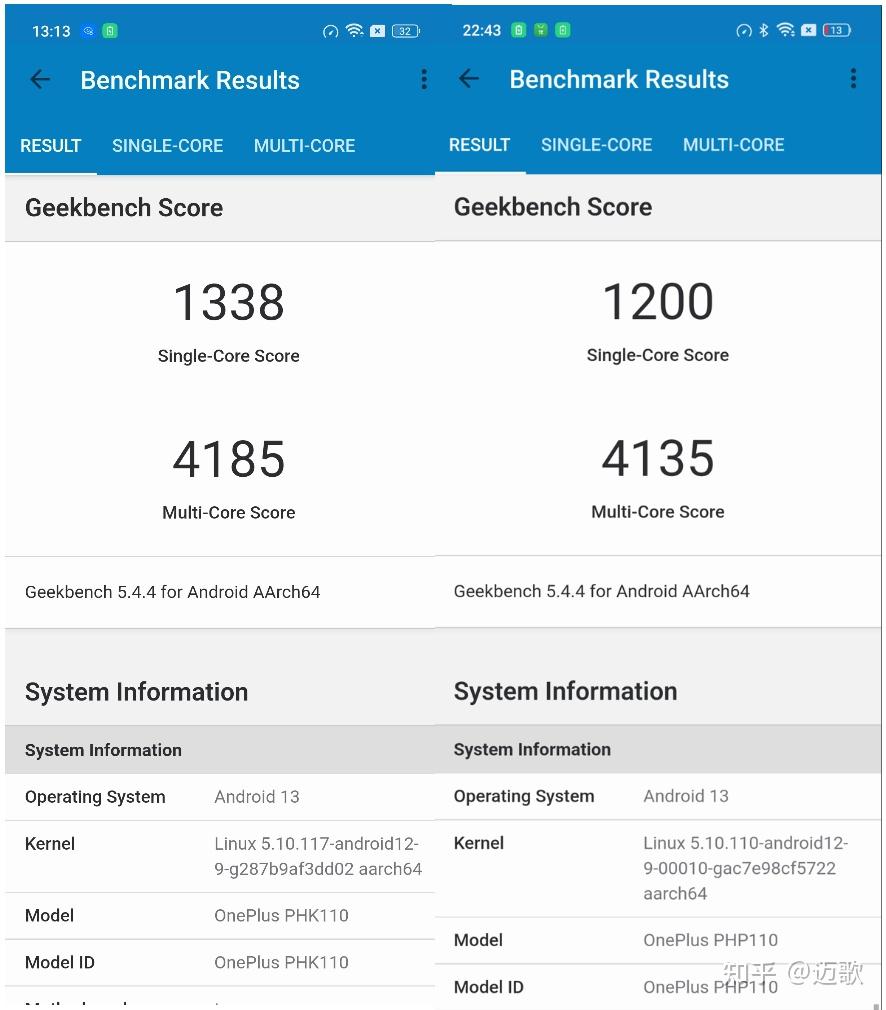Tap the Kernel row showing Linux 5.10.117
This screenshot has height=1010, width=886.
(x=220, y=856)
